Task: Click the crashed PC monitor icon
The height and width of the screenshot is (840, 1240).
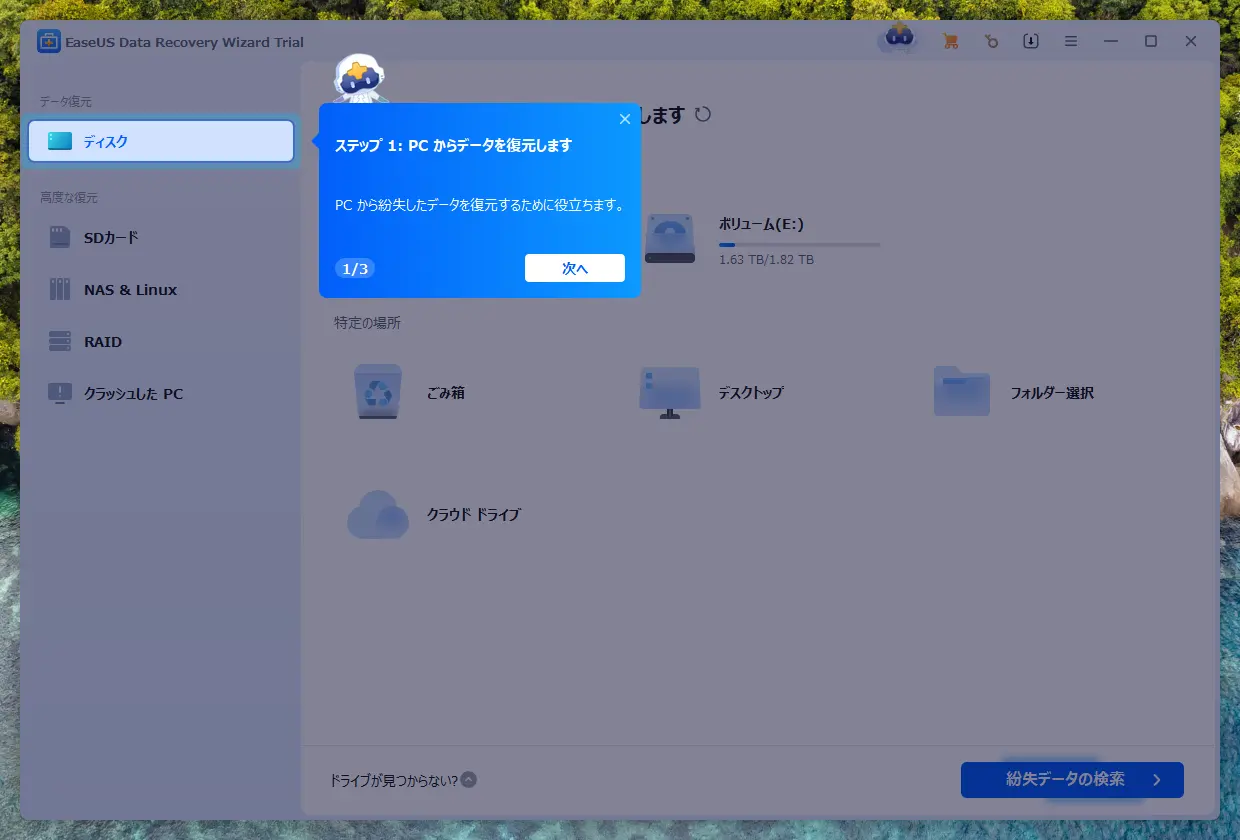Action: [x=60, y=394]
